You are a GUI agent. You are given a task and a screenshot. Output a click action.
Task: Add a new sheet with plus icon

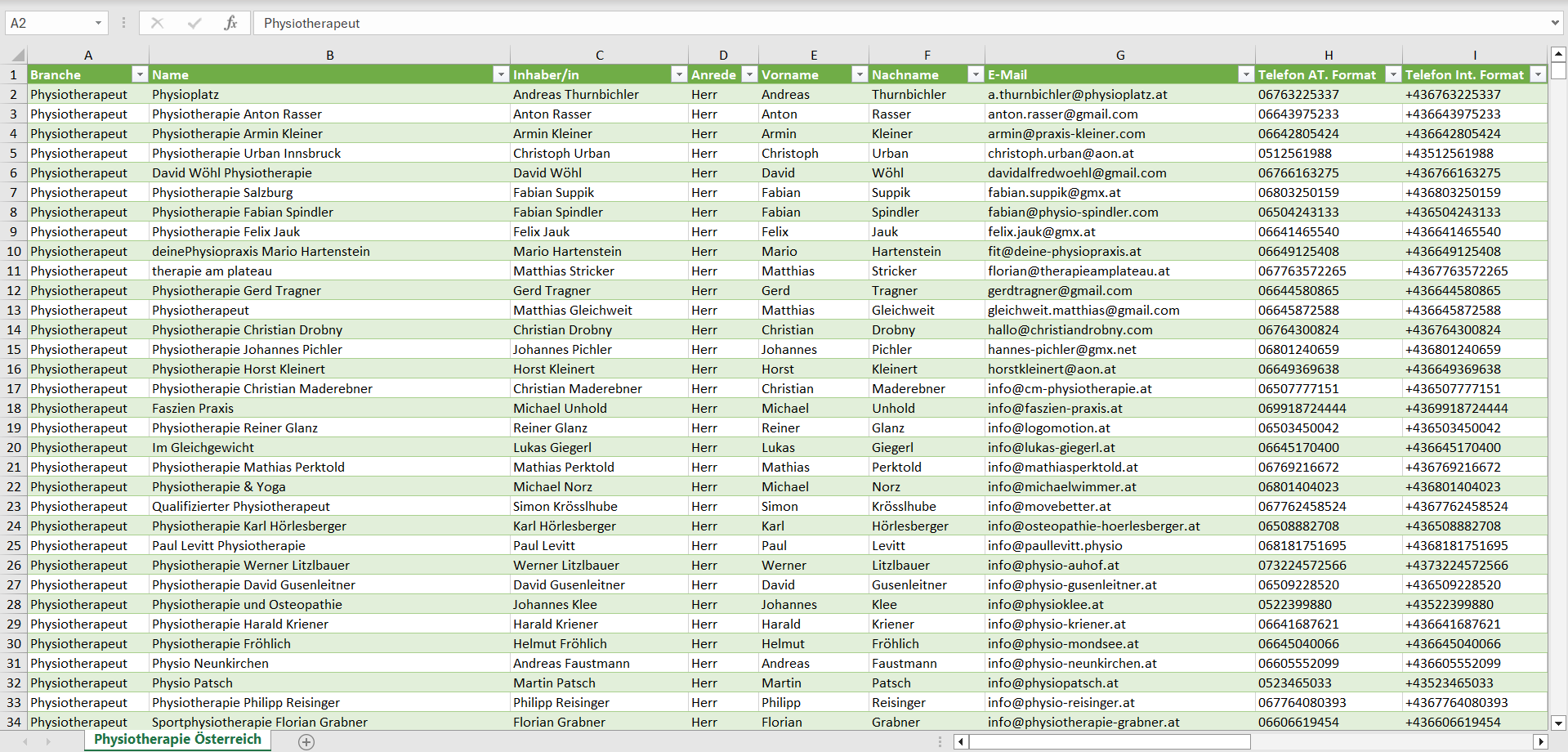tap(306, 741)
